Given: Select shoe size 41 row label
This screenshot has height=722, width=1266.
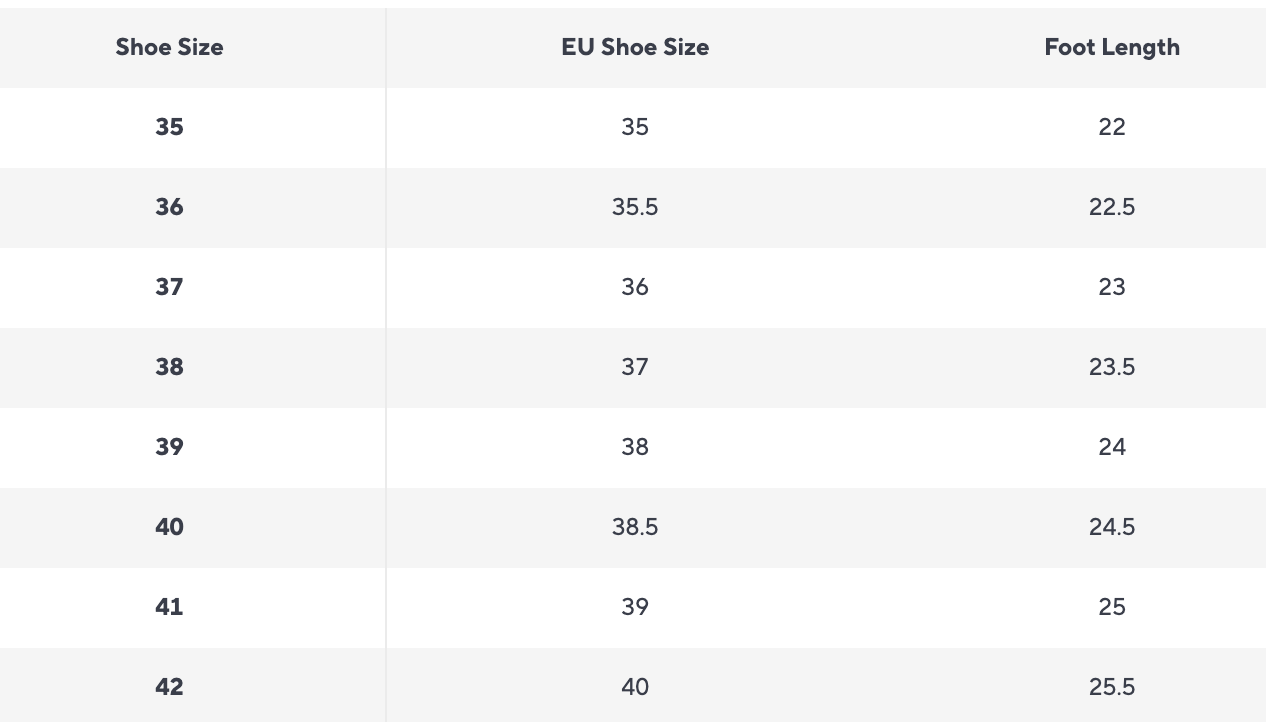Looking at the screenshot, I should click(169, 607).
